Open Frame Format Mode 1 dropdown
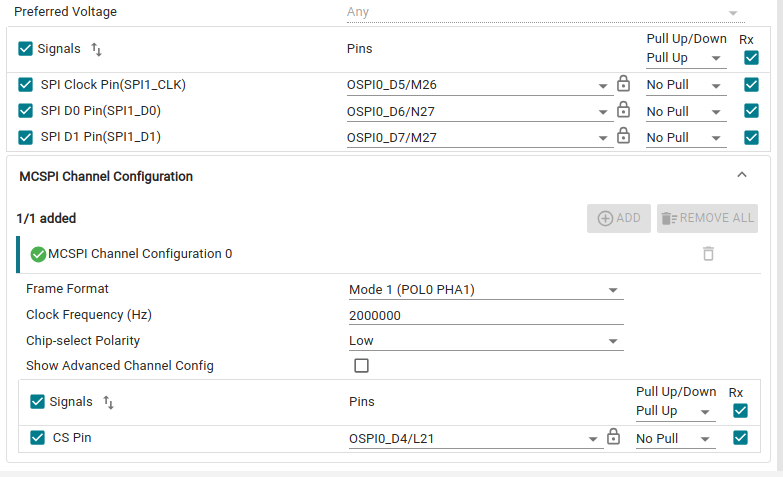The height and width of the screenshot is (477, 783). (x=486, y=290)
